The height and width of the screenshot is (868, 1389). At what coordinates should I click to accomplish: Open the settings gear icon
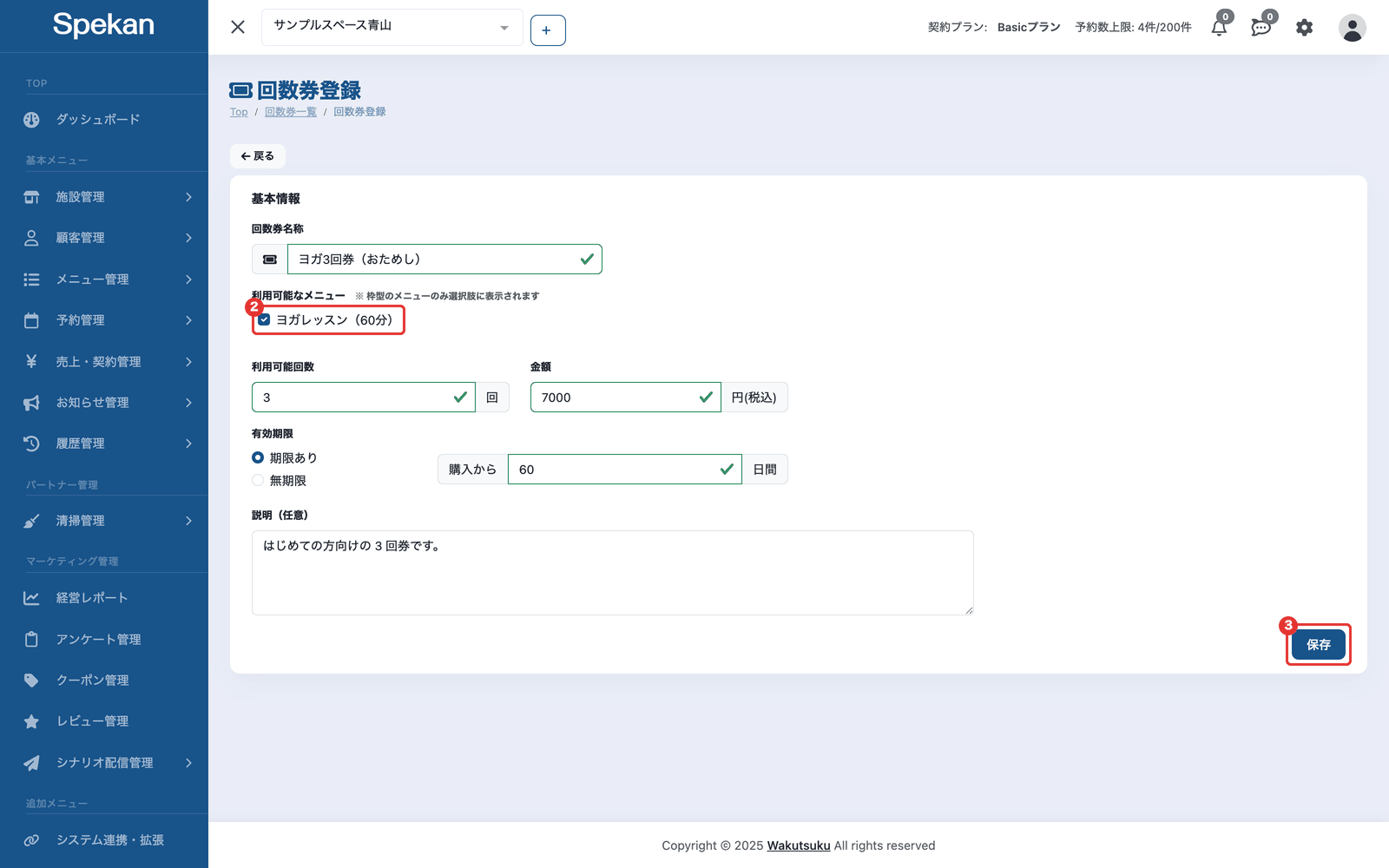1304,28
